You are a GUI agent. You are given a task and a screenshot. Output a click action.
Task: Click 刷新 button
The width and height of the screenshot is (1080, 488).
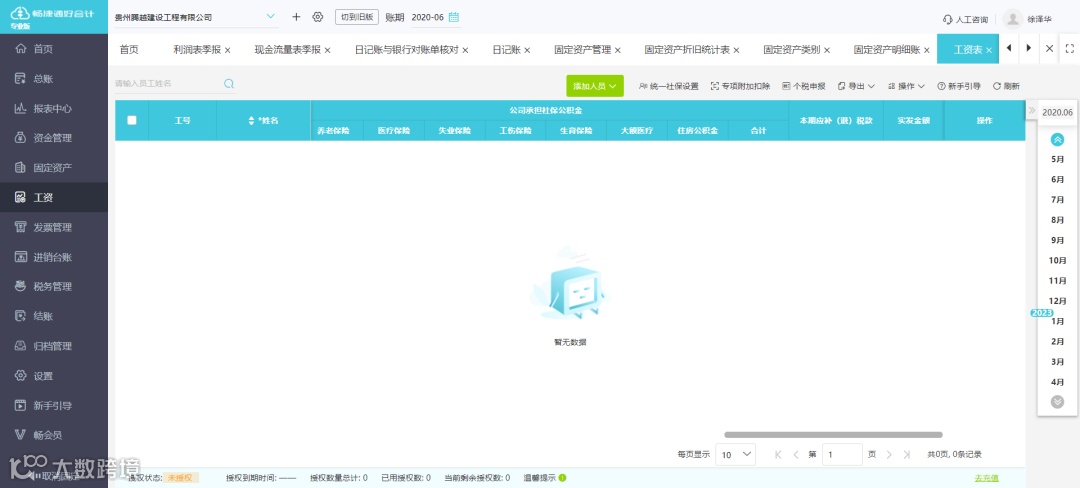pos(1006,86)
